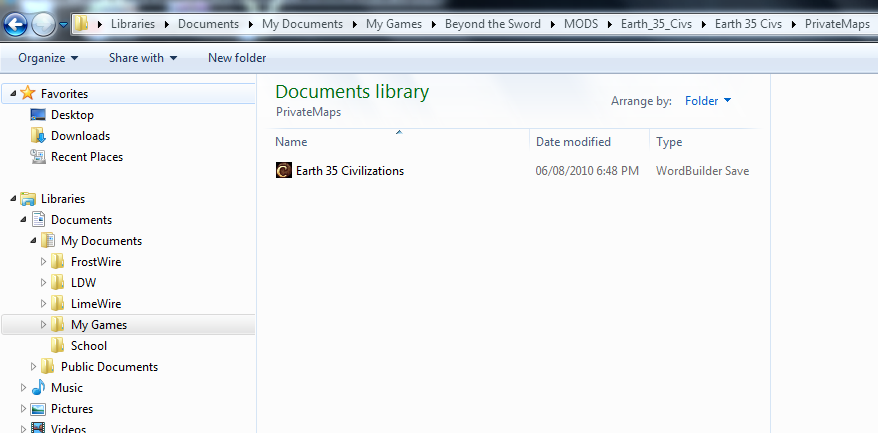Select Recent Places under Favorites
This screenshot has height=433, width=878.
coord(87,157)
